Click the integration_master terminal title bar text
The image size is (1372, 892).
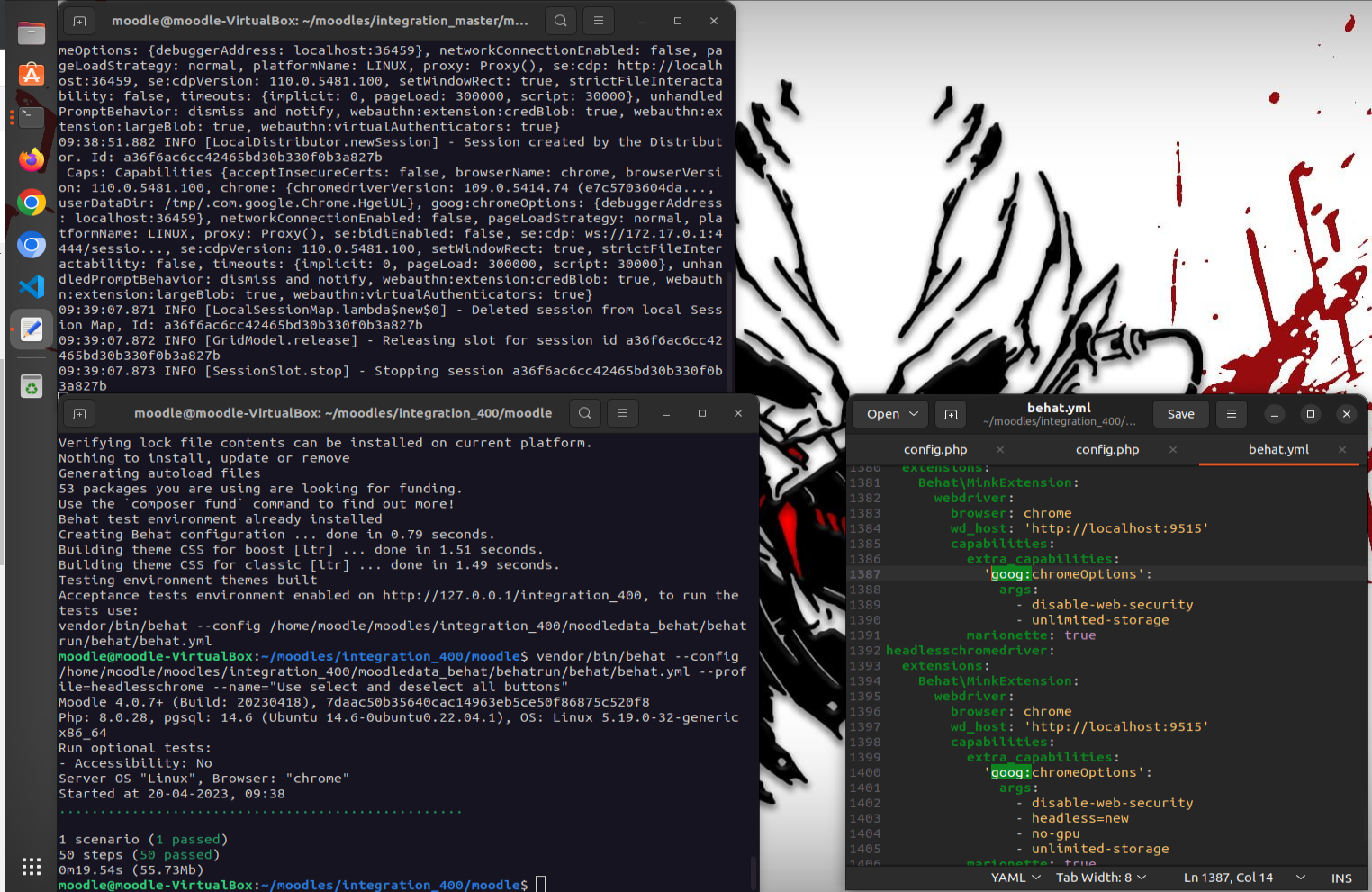320,21
